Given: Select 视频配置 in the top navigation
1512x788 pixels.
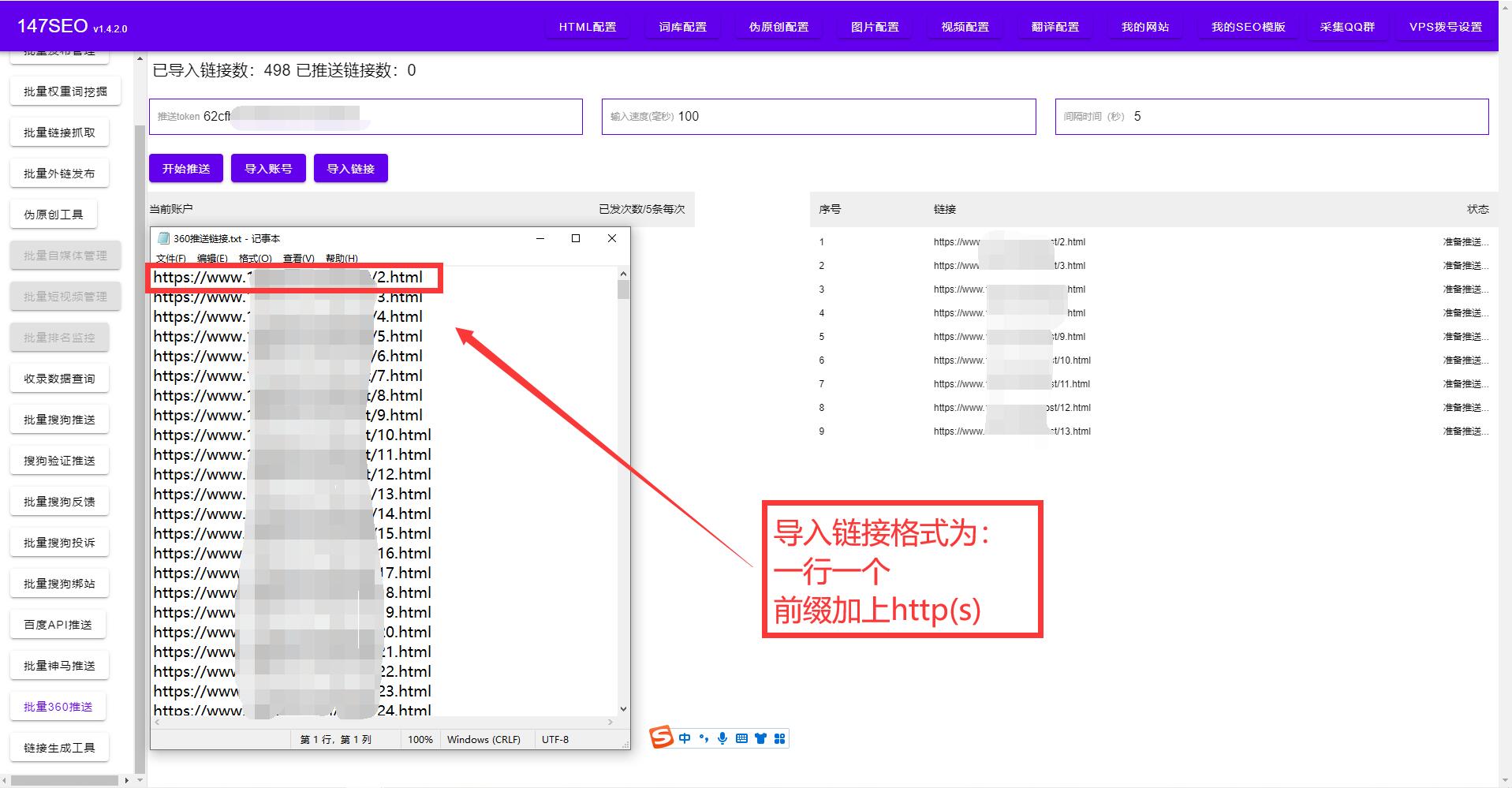Looking at the screenshot, I should pyautogui.click(x=964, y=25).
